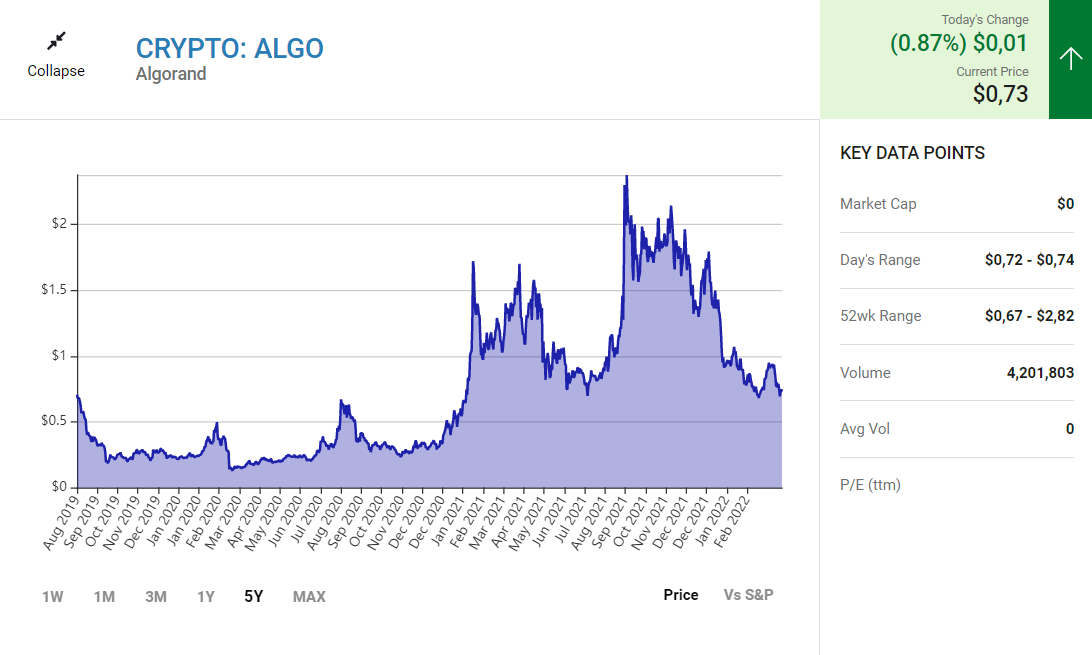Click the Feb 2022 x-axis label

(x=732, y=522)
